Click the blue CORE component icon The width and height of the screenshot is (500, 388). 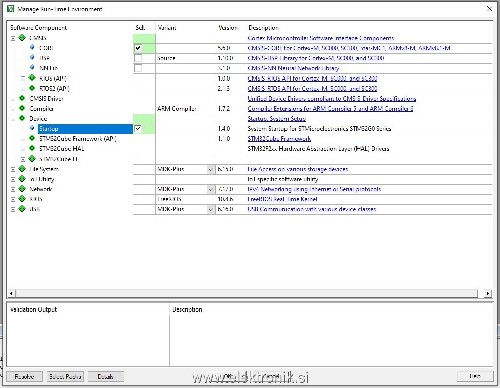[32, 47]
